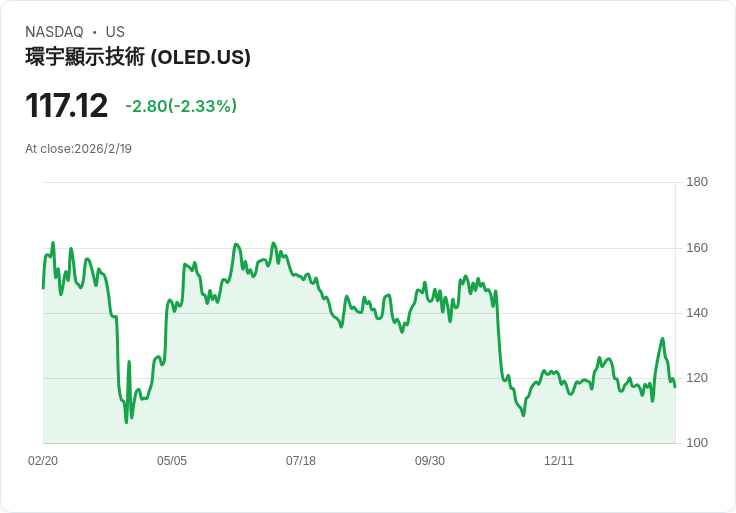Click the 07/18 date on x-axis

point(301,461)
